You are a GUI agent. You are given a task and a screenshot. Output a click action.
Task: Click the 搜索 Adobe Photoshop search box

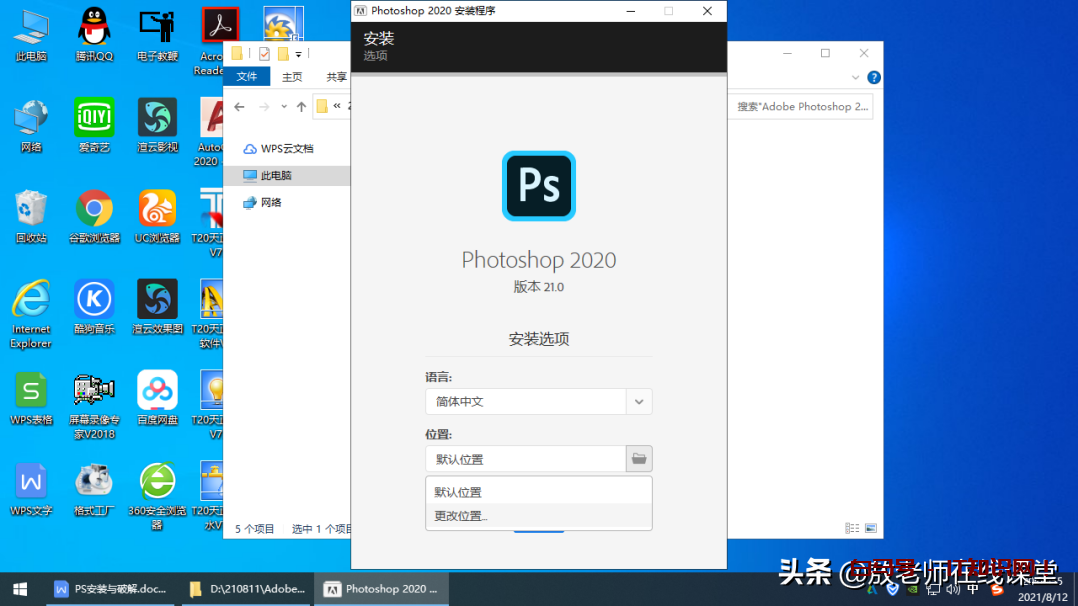pyautogui.click(x=800, y=106)
